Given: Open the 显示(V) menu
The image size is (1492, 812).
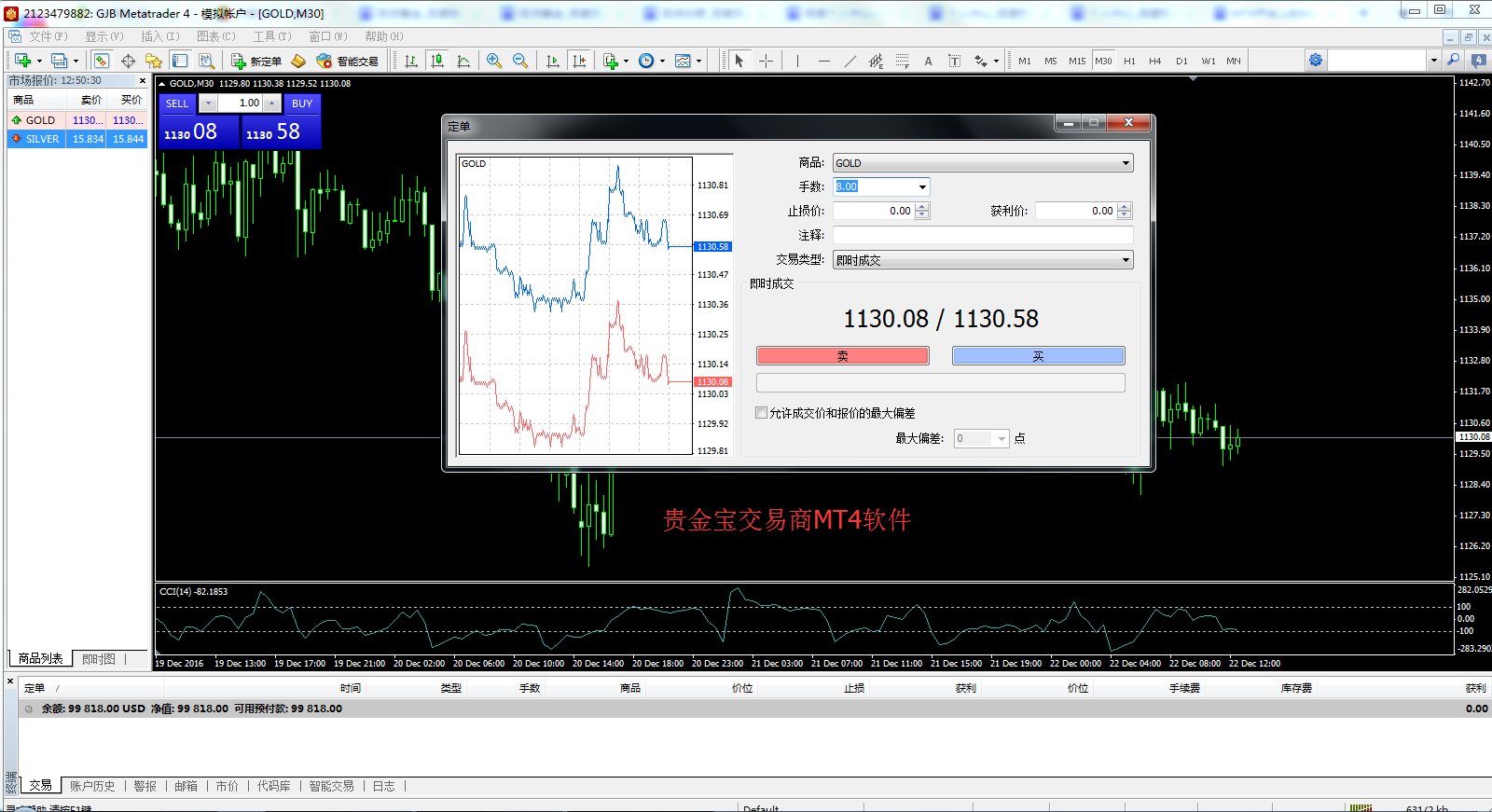Looking at the screenshot, I should tap(104, 36).
